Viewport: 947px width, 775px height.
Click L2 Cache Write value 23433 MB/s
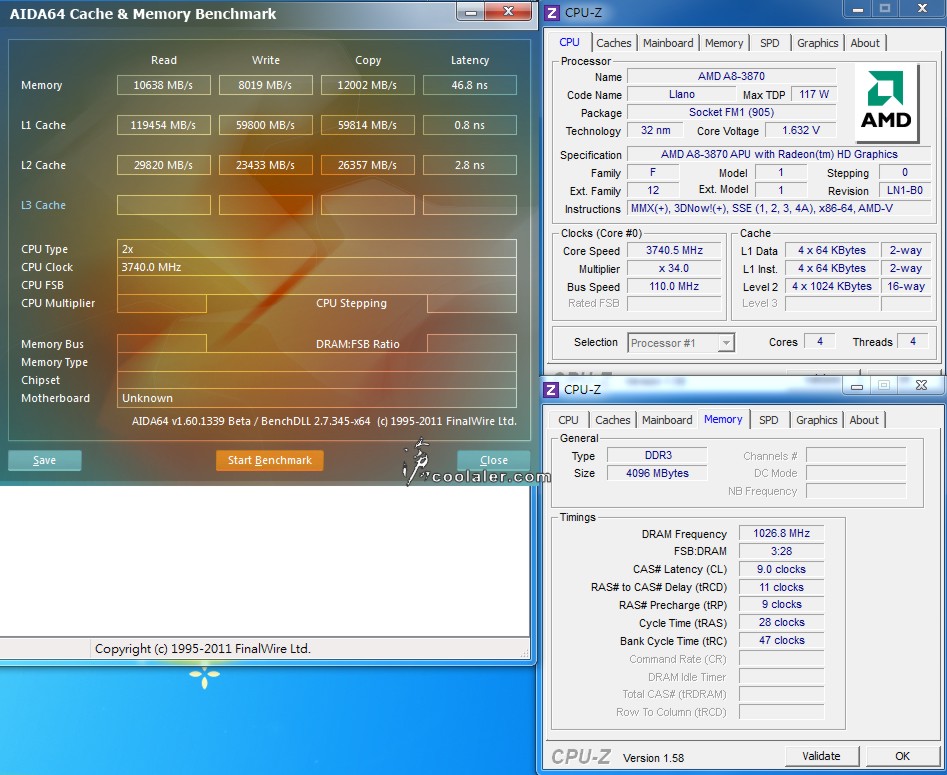(x=266, y=165)
